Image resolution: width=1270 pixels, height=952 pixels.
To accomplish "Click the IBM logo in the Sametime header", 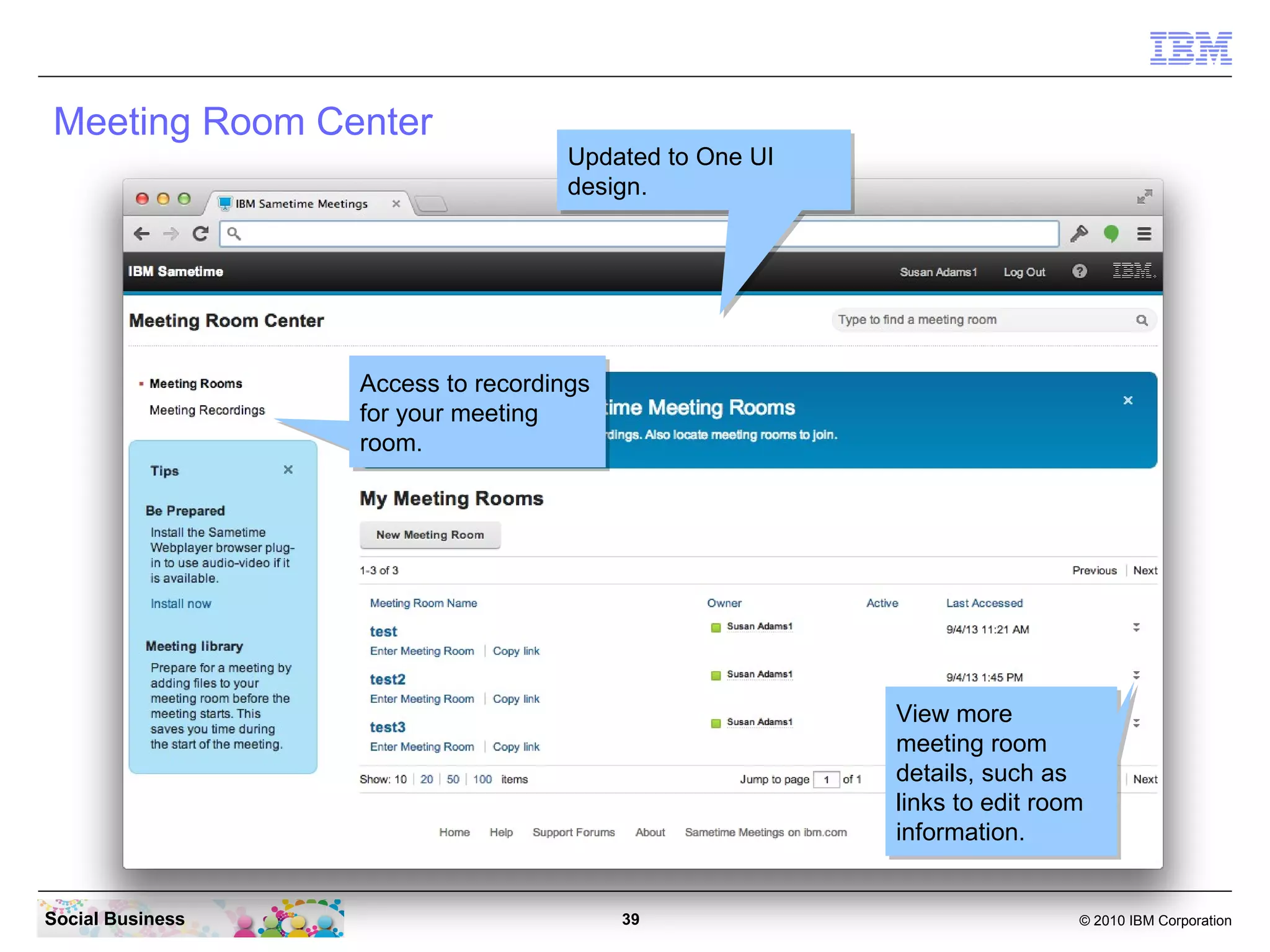I will pyautogui.click(x=1133, y=271).
